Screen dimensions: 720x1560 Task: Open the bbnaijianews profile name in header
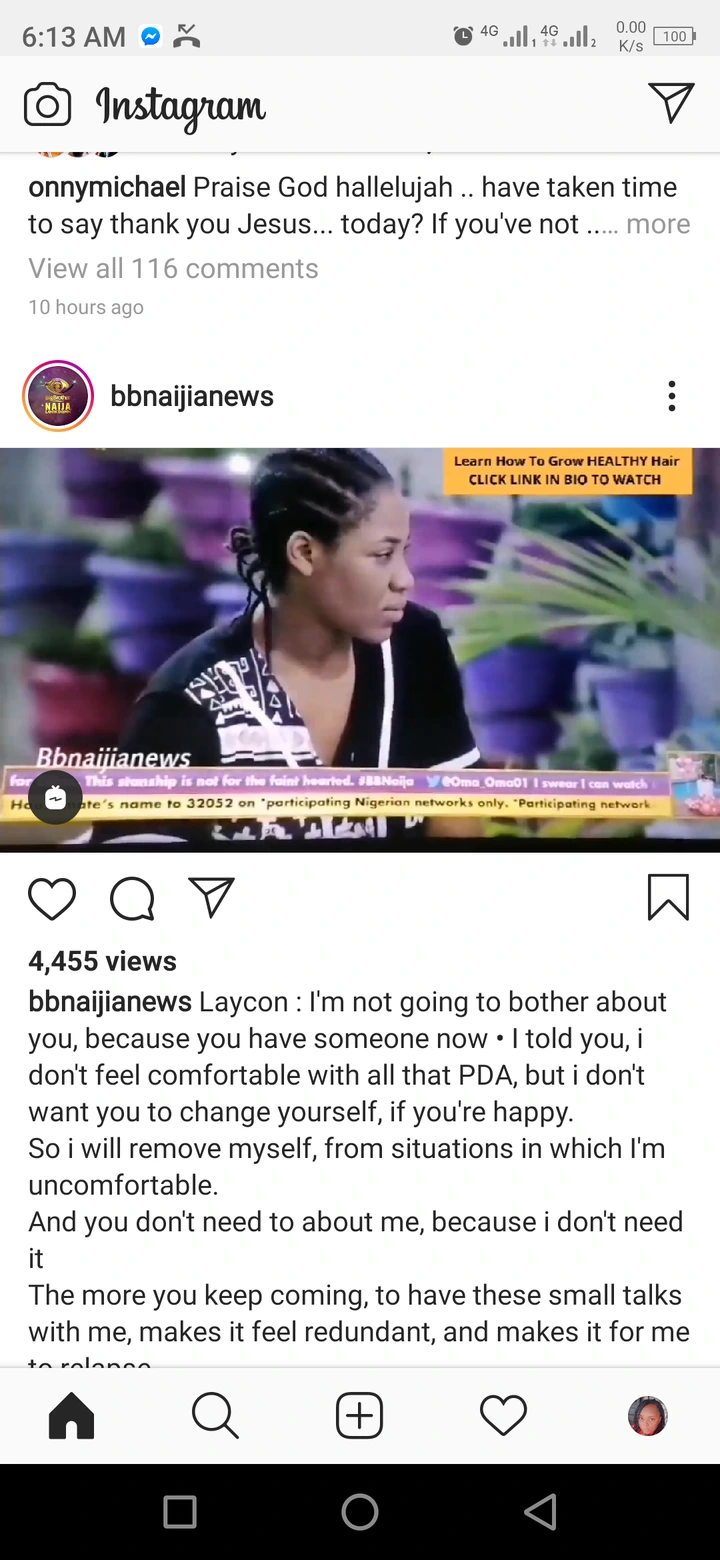tap(192, 396)
